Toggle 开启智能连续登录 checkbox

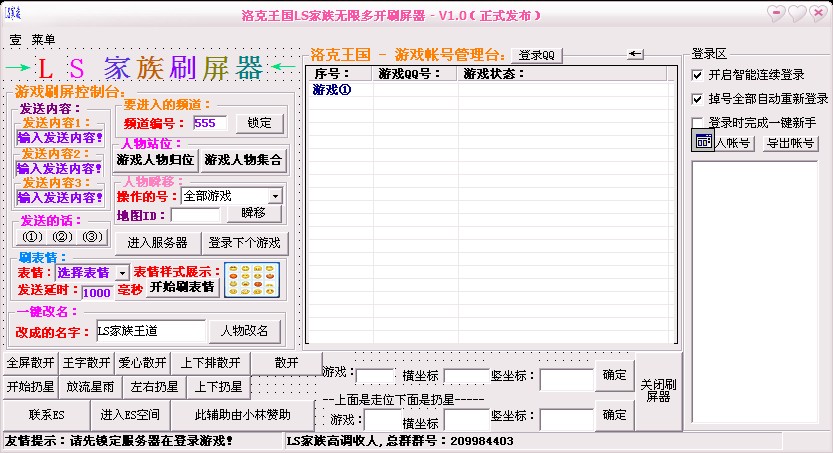tap(698, 75)
